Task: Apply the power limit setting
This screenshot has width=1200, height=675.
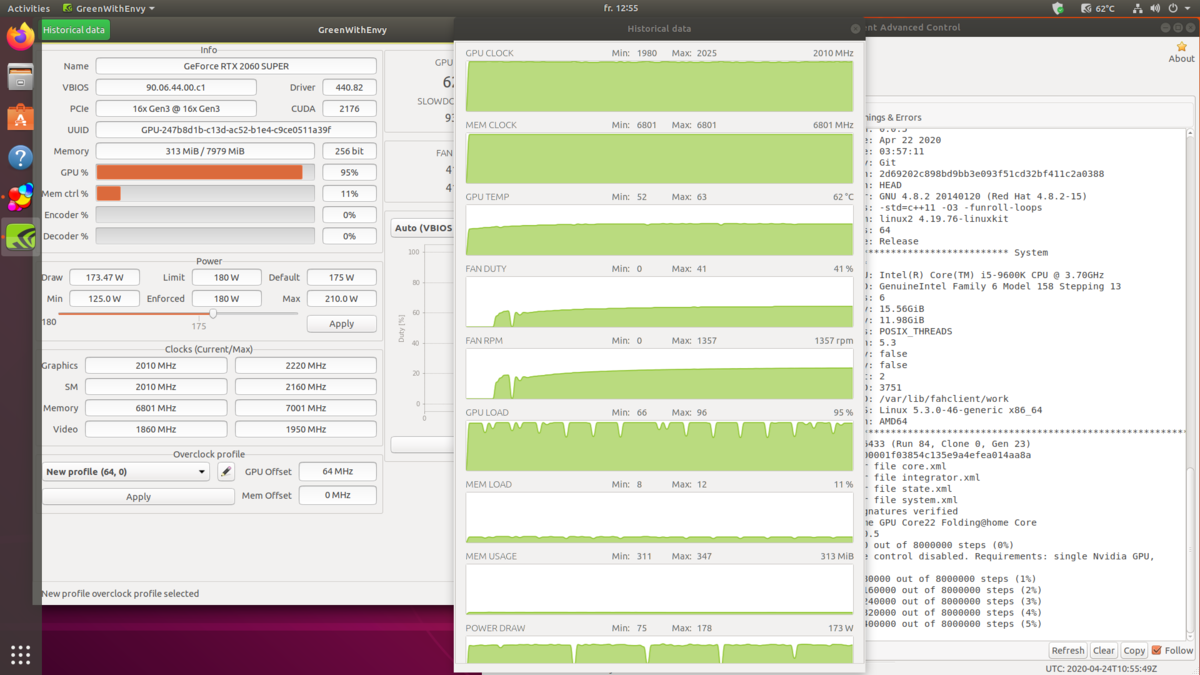Action: click(341, 324)
